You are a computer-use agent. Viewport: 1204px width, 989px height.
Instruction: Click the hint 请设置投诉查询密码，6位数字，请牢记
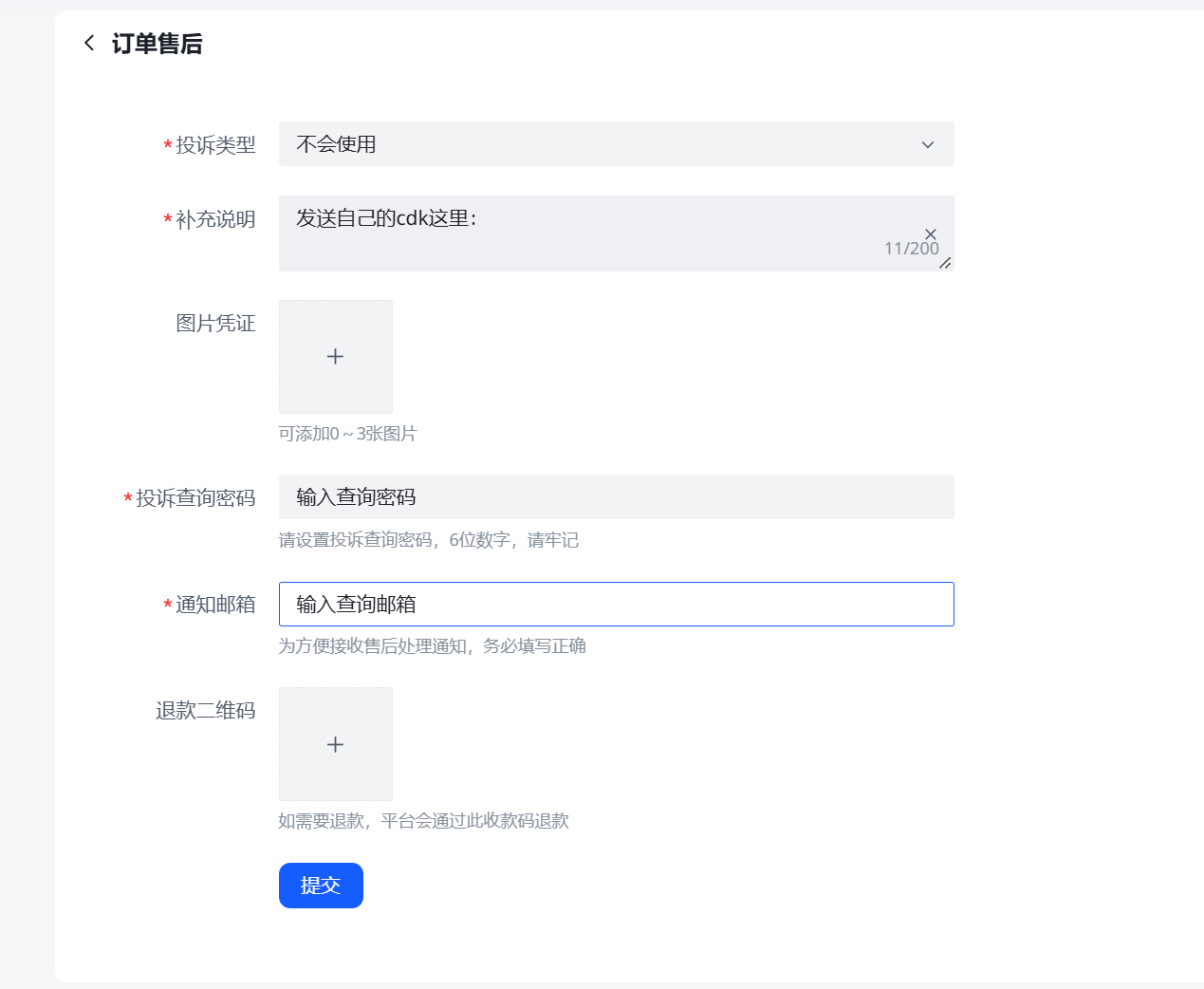[429, 540]
